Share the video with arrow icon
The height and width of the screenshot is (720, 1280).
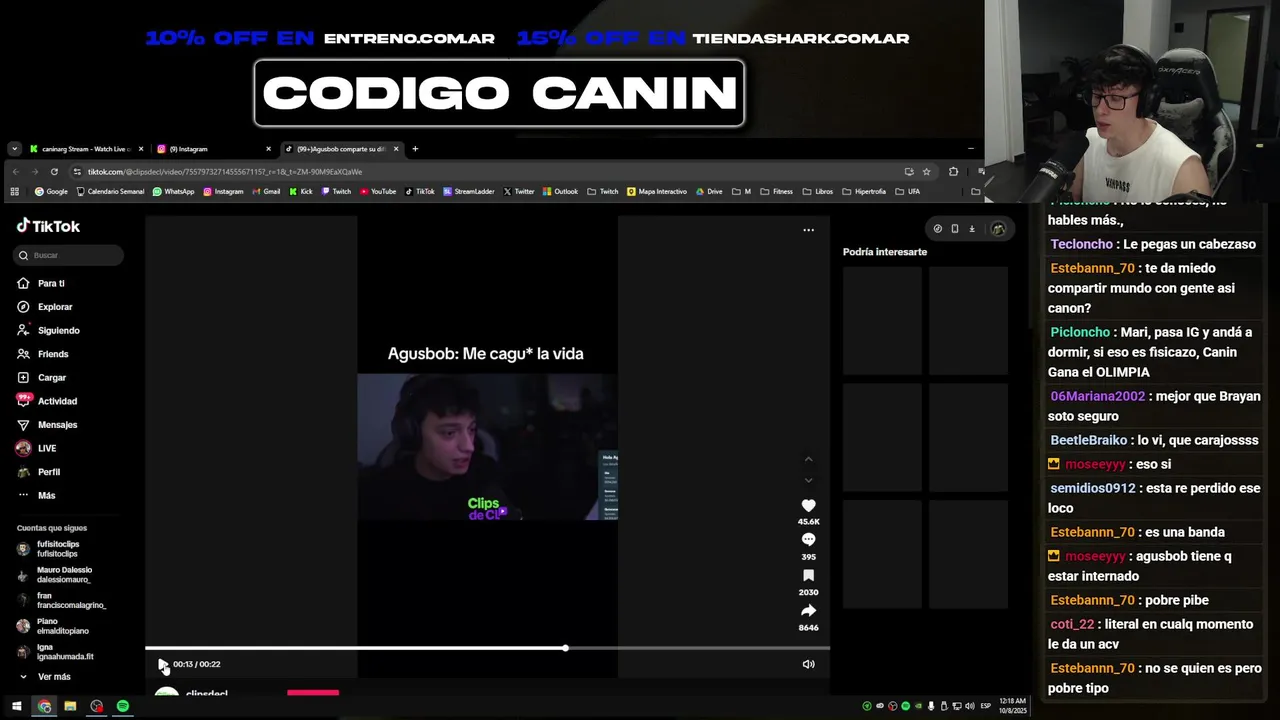pos(808,611)
